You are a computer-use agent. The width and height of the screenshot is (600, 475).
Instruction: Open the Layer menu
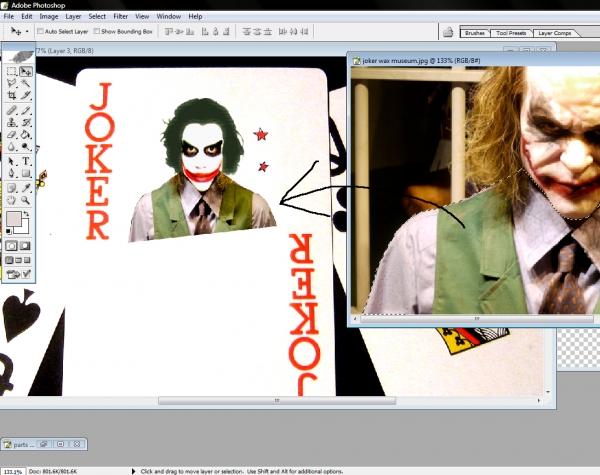73,16
